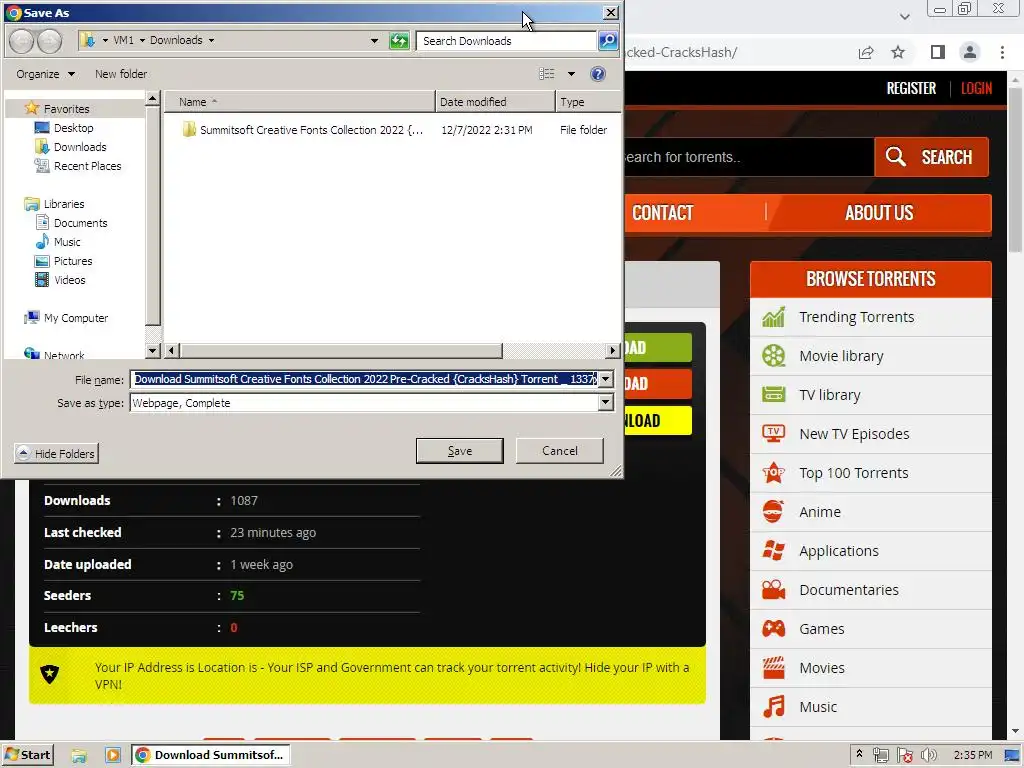
Task: Click the File name text field
Action: pos(364,379)
